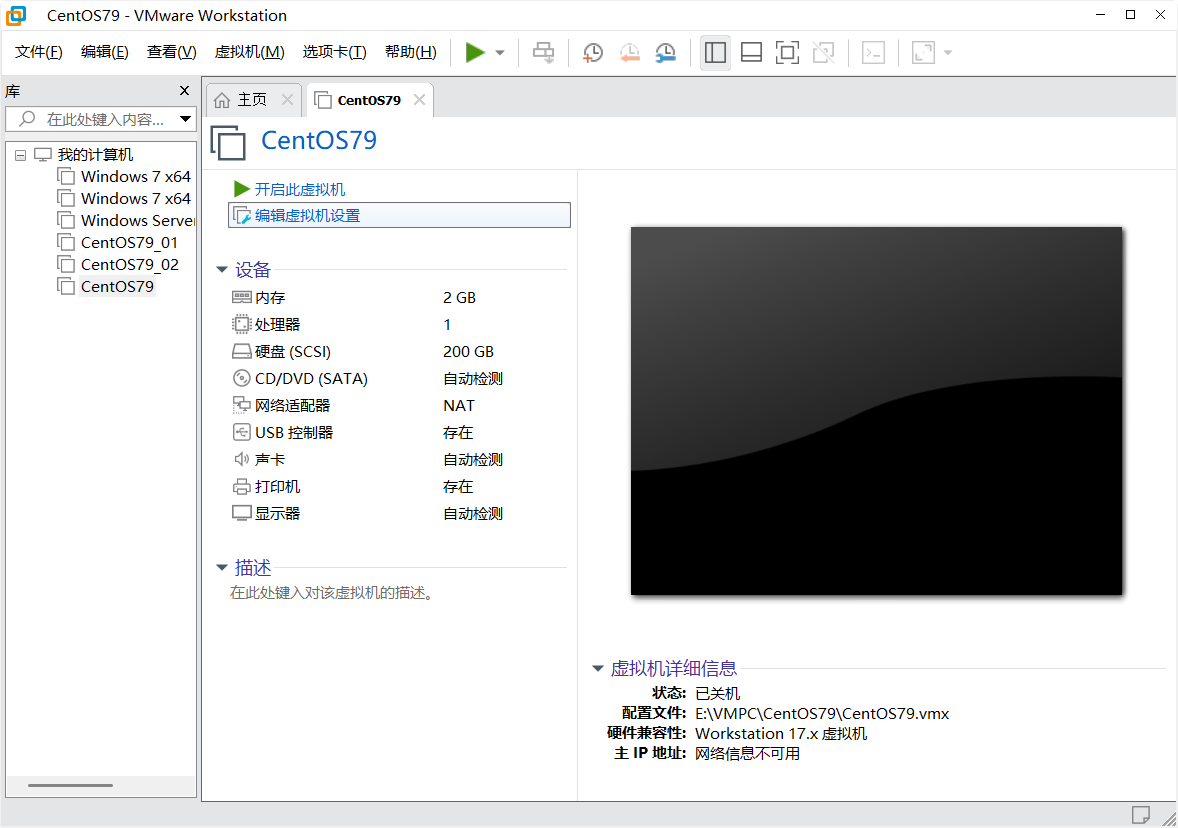Screen dimensions: 1178x828
Task: Open the 文件(F) menu
Action: 38,52
